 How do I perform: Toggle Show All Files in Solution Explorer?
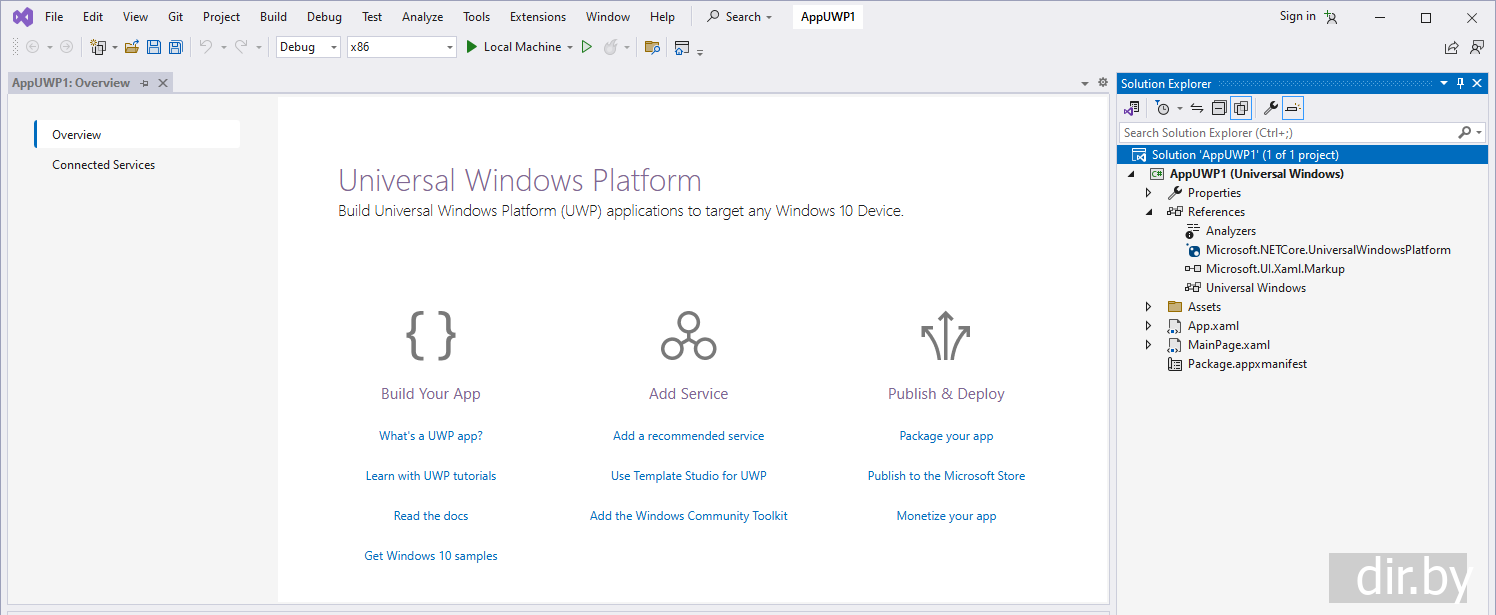click(x=1241, y=108)
